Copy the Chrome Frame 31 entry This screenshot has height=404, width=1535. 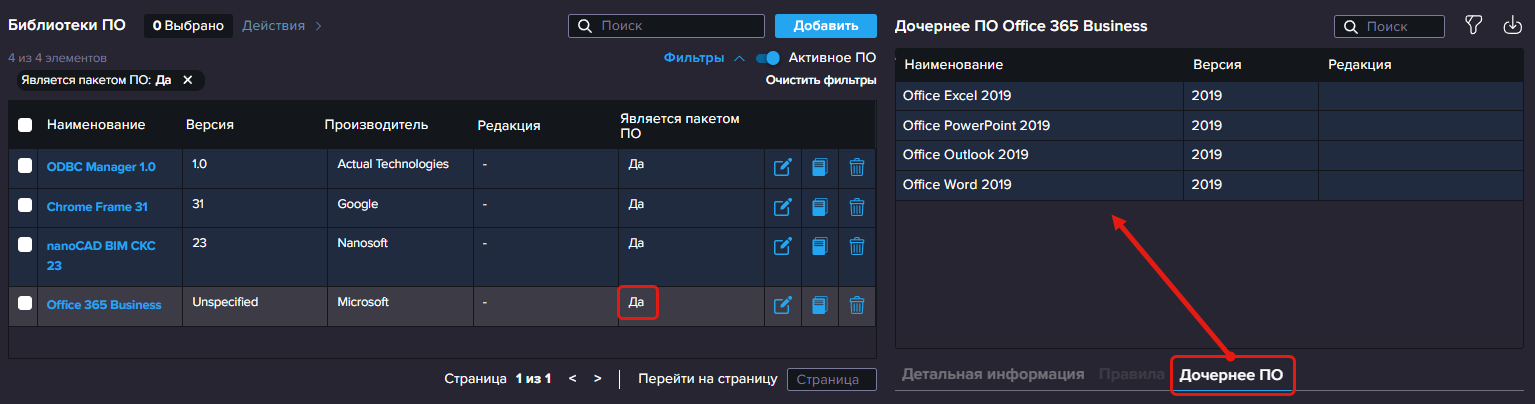click(x=820, y=207)
